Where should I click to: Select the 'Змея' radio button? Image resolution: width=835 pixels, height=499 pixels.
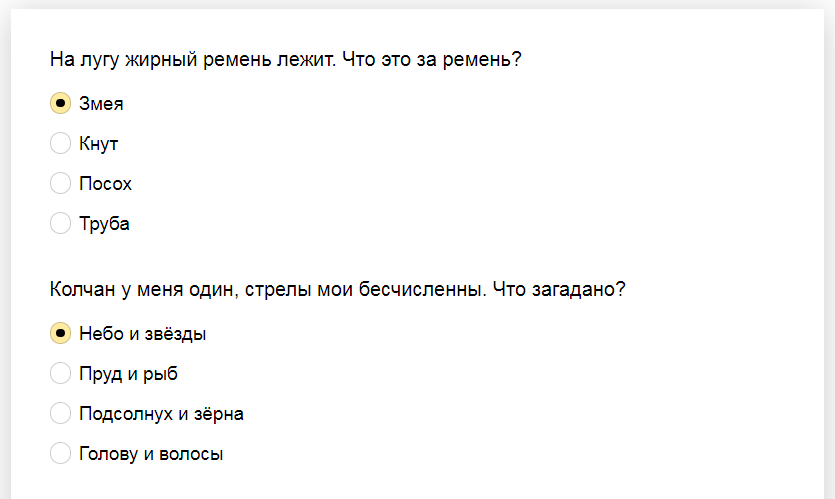tap(60, 103)
